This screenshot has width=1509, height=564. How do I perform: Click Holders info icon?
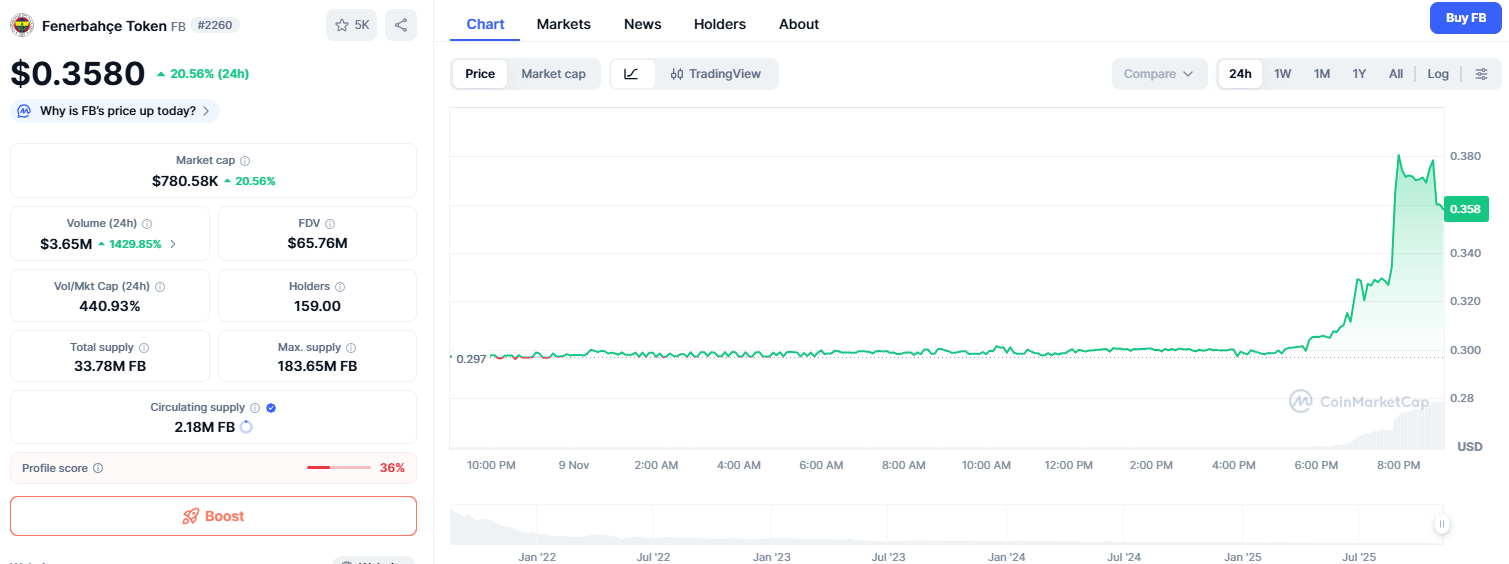(340, 287)
